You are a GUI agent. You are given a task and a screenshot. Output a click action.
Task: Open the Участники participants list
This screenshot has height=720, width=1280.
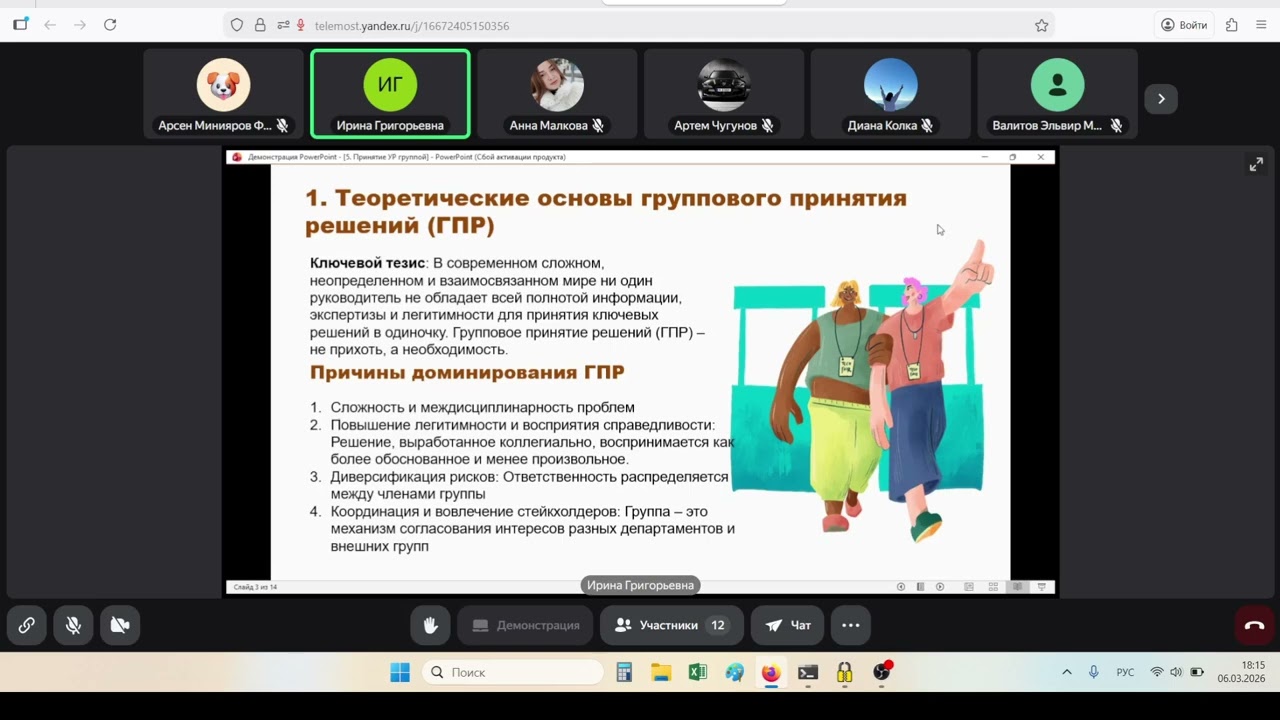pyautogui.click(x=671, y=625)
